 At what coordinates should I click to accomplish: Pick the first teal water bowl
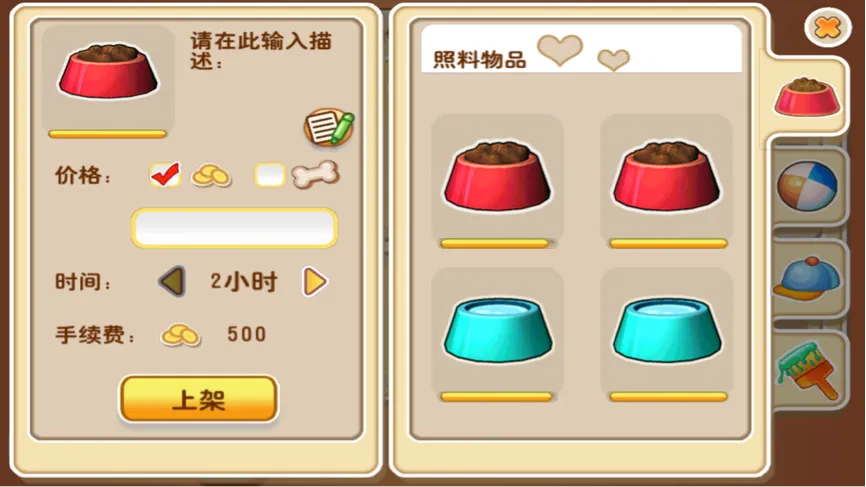[497, 335]
